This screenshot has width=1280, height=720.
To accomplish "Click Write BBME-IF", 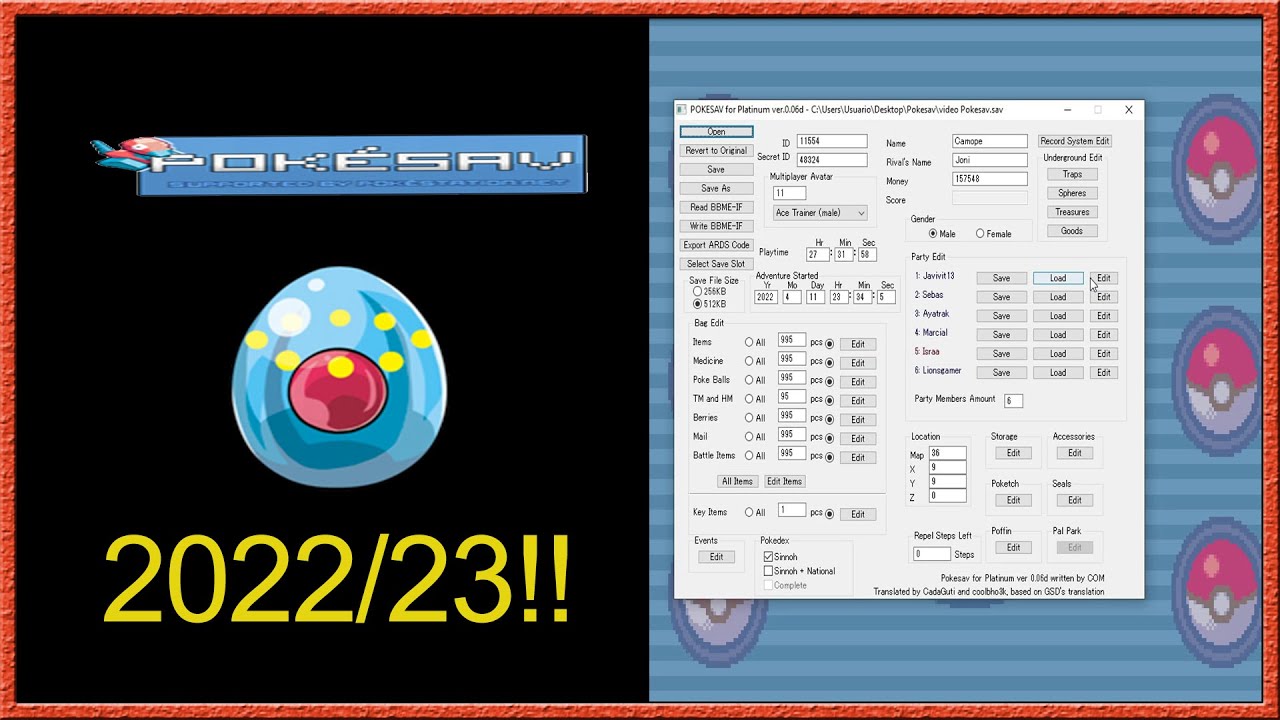I will [x=716, y=226].
